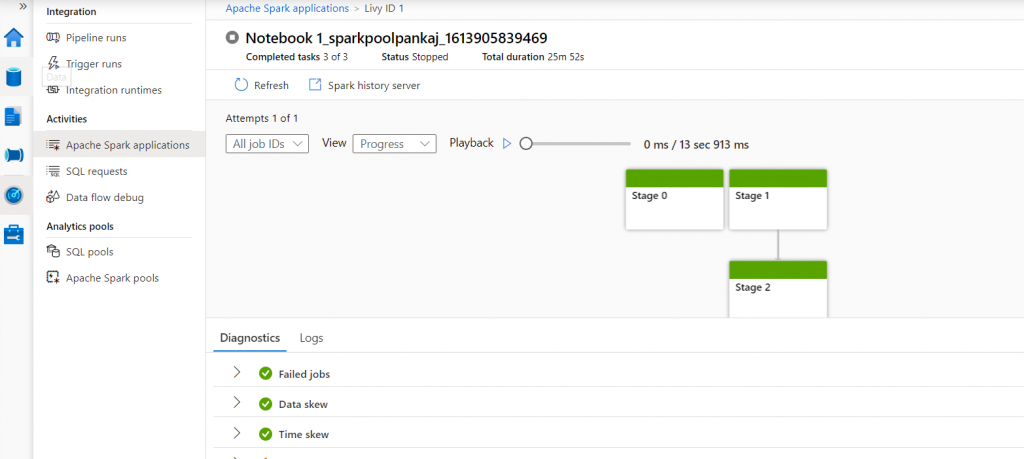Open Apache Spark pools

(112, 277)
